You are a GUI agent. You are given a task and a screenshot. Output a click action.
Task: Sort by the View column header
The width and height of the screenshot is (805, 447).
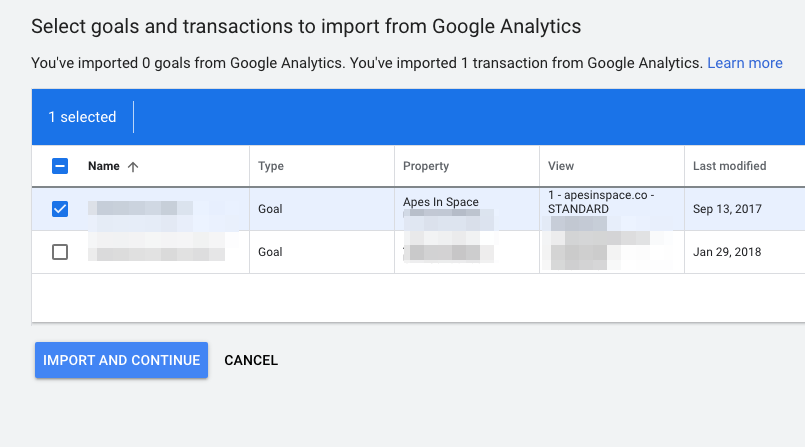(x=561, y=166)
